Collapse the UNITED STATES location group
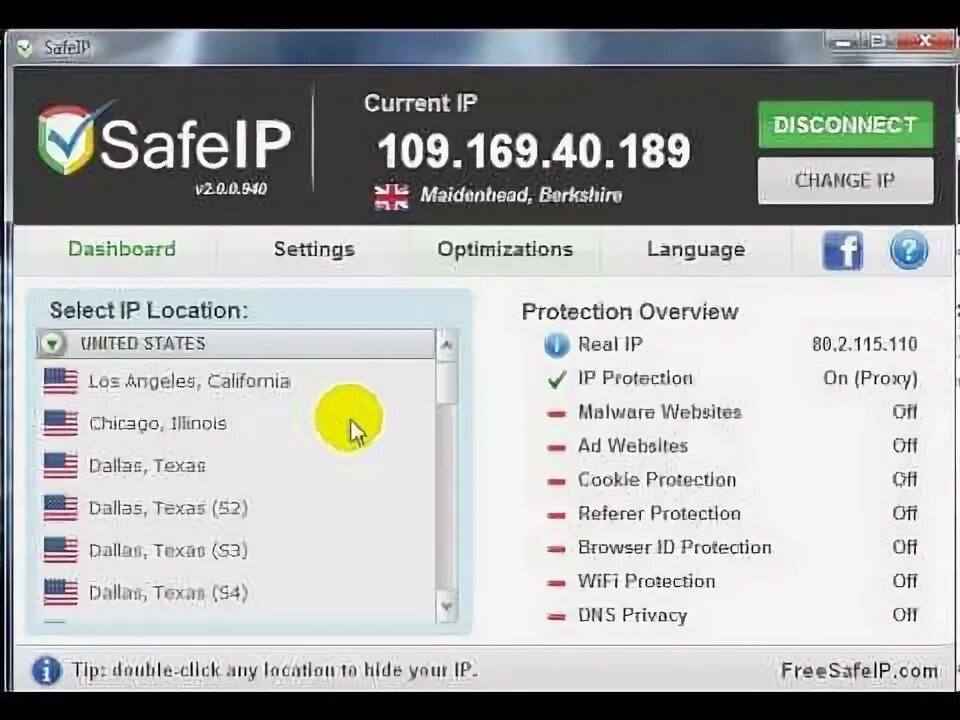 [53, 343]
